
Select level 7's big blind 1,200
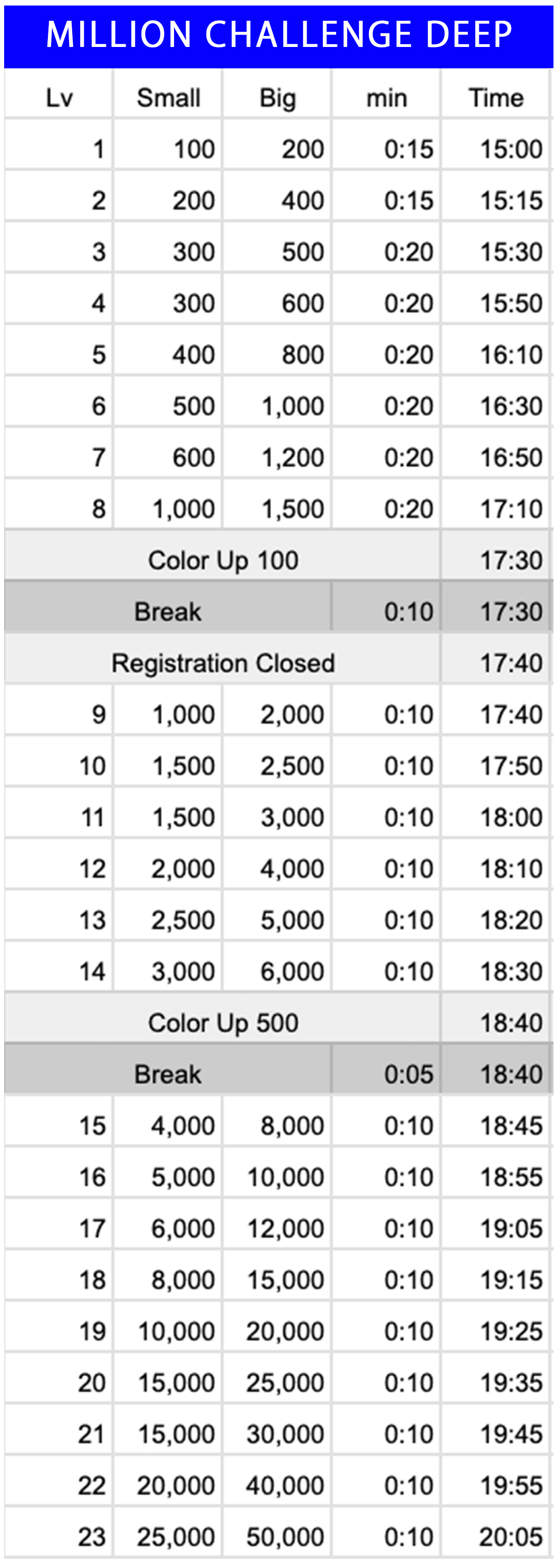click(x=292, y=458)
